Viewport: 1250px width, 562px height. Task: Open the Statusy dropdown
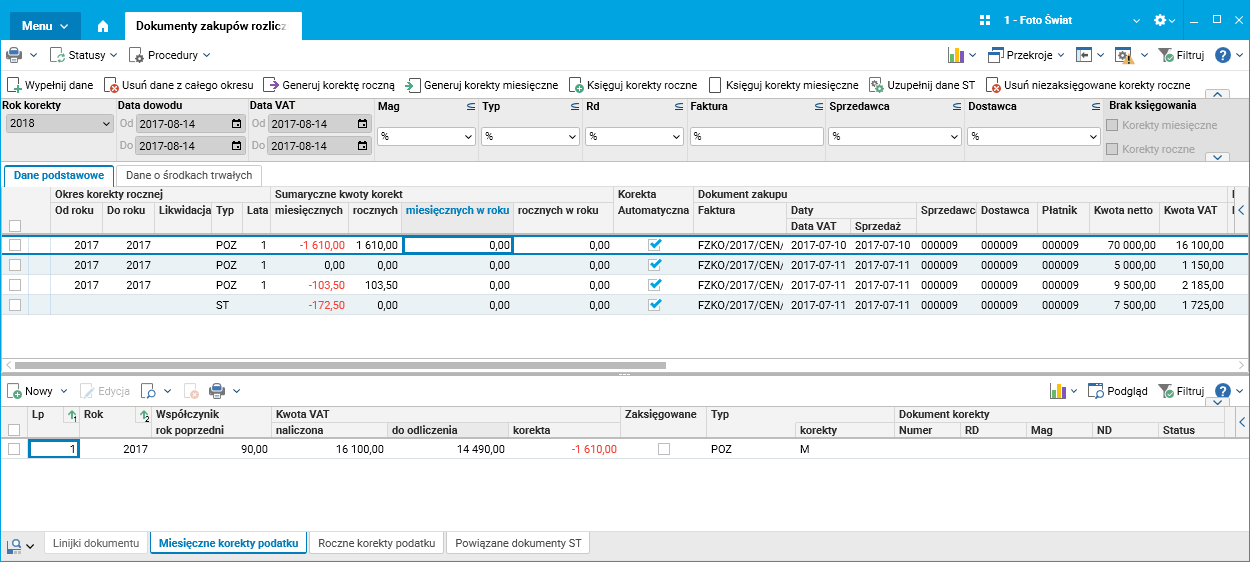84,55
